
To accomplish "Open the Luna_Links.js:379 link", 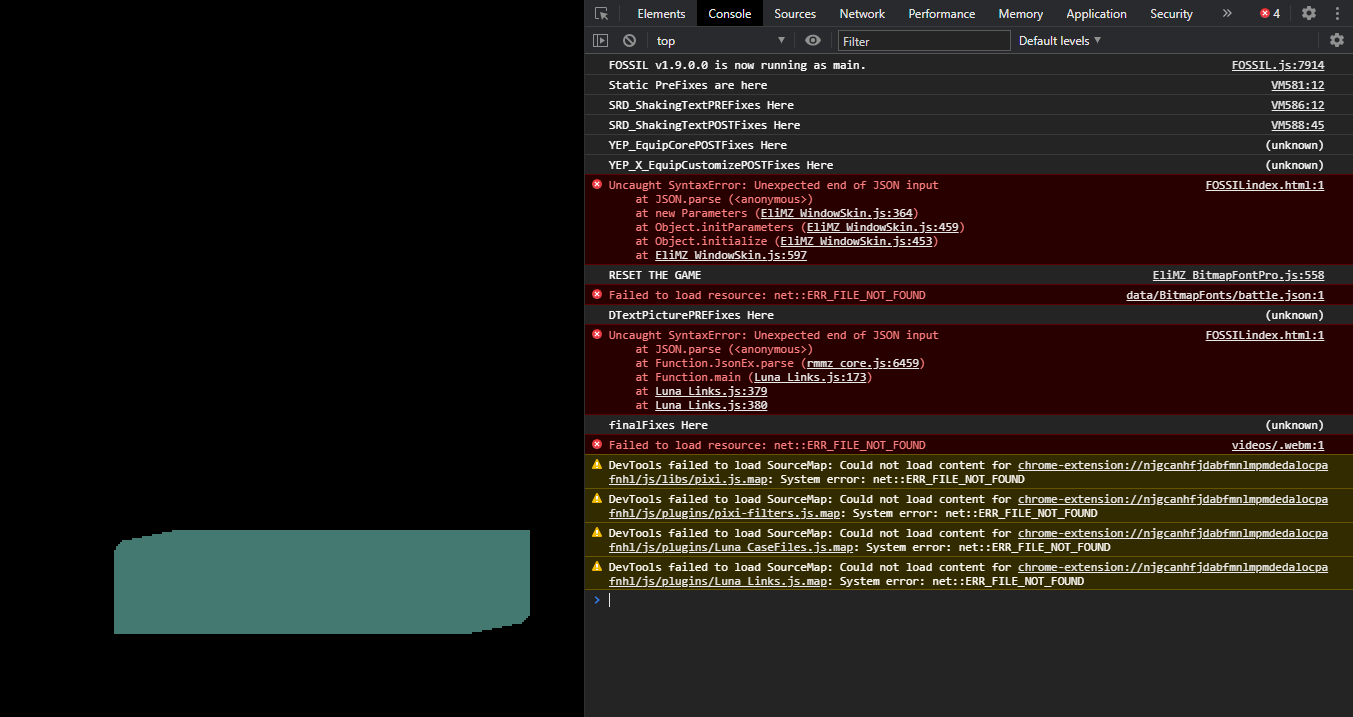I will (711, 391).
